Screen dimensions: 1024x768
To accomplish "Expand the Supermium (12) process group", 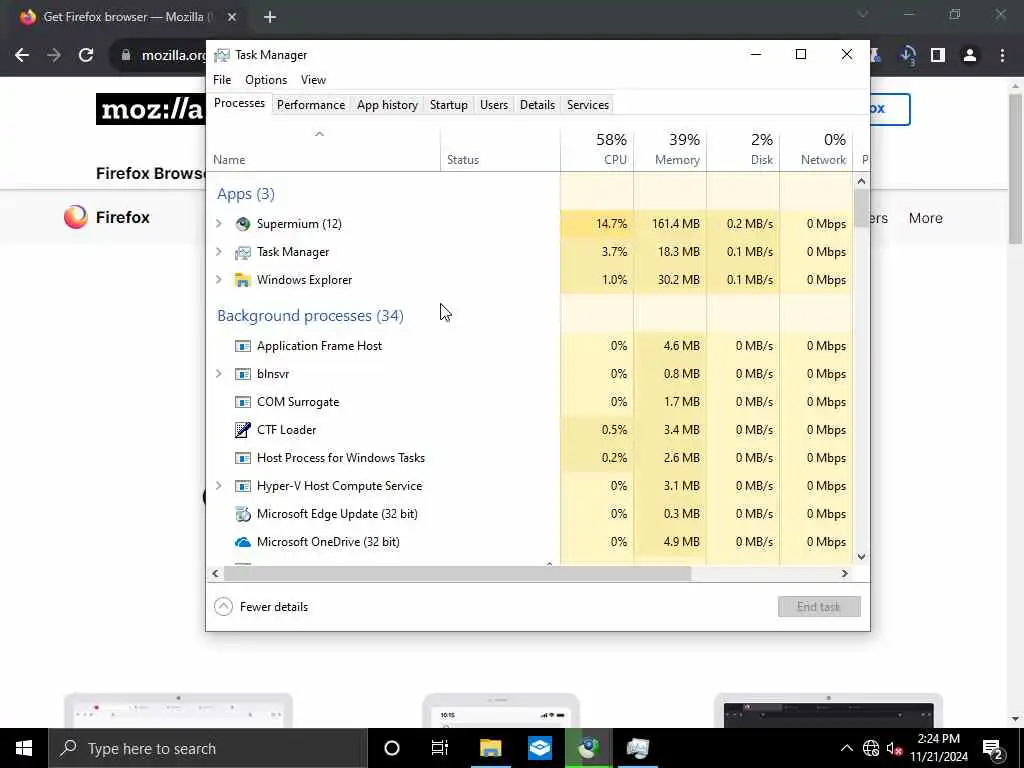I will click(x=219, y=224).
